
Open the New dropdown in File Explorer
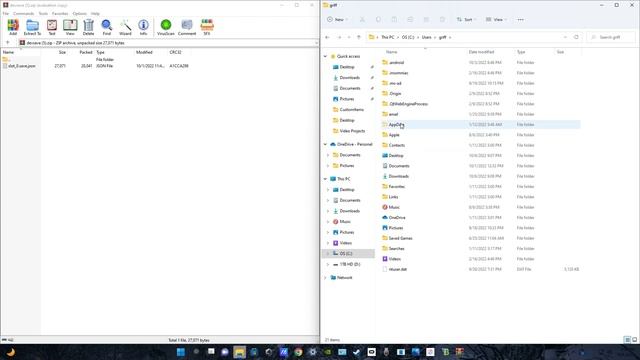click(x=337, y=20)
